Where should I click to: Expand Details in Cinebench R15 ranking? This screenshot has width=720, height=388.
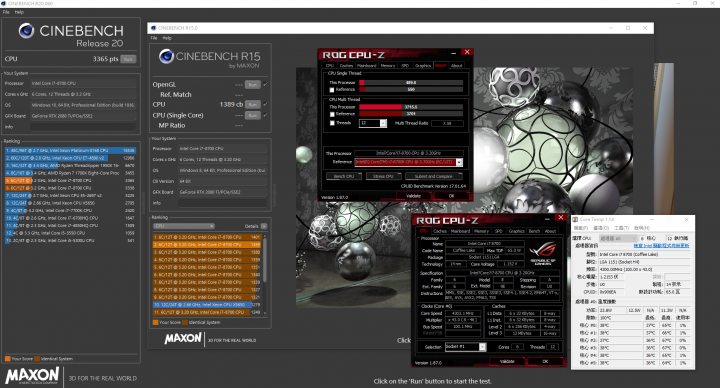click(x=264, y=226)
